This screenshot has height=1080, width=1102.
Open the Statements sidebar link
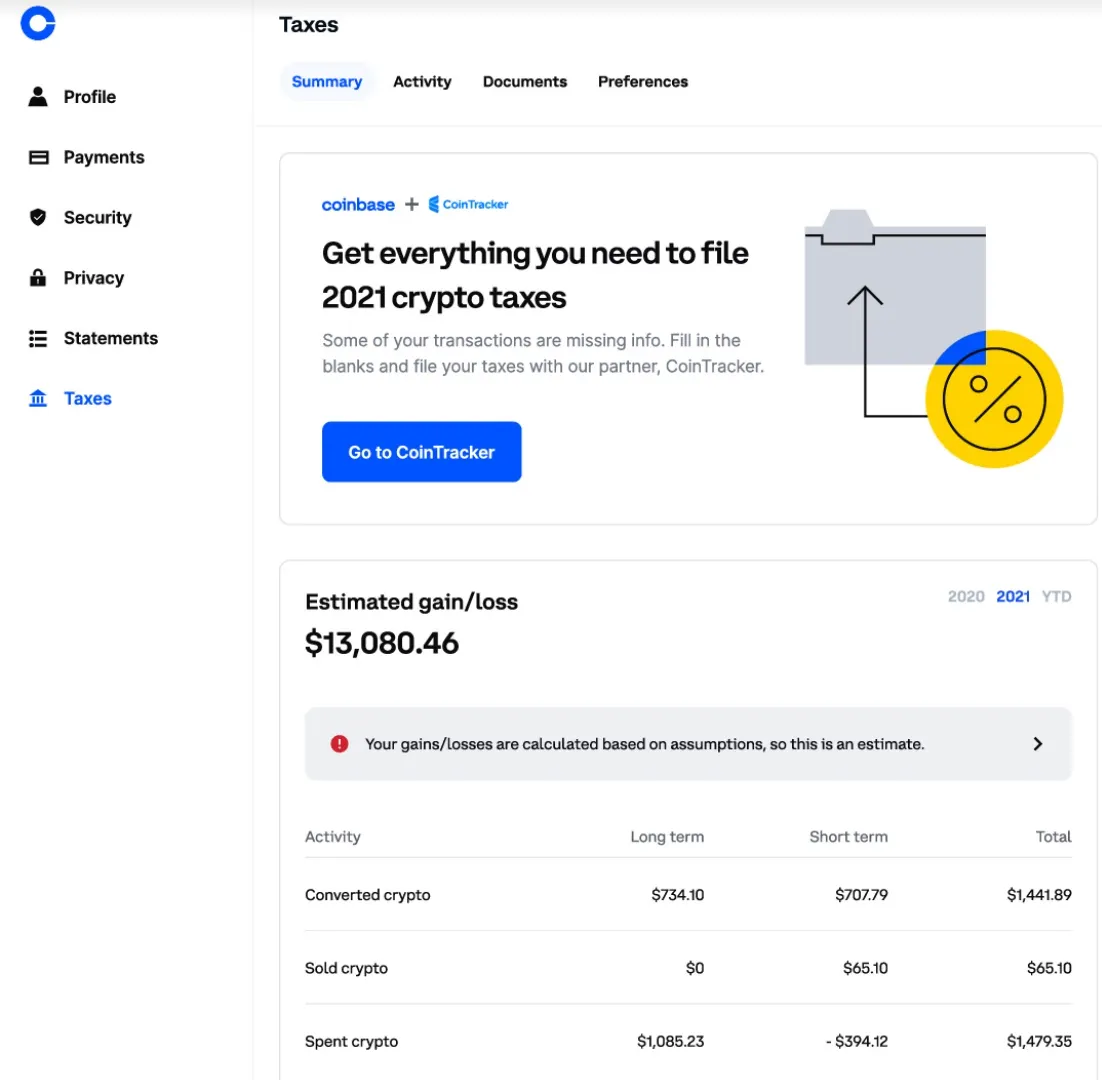pos(110,338)
